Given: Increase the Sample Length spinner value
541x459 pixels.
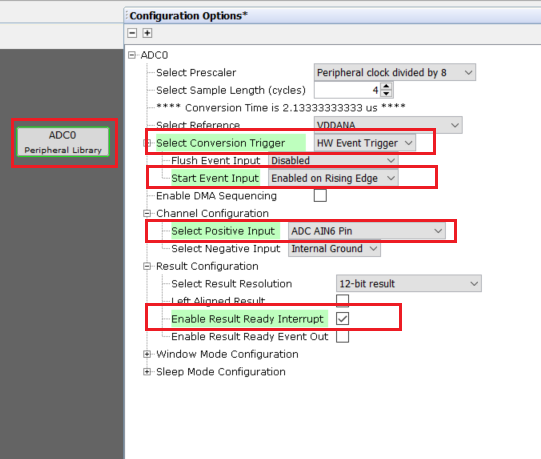Looking at the screenshot, I should [x=386, y=87].
